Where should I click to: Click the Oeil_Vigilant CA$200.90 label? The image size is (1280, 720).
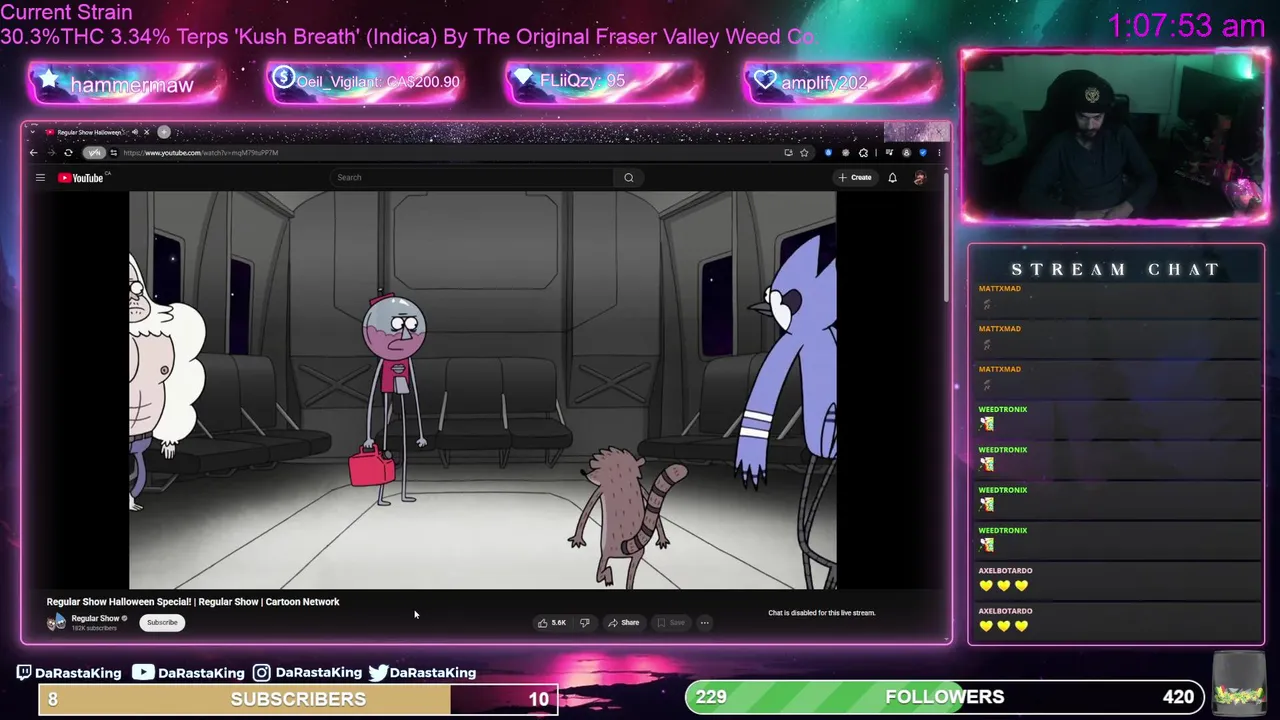point(366,82)
